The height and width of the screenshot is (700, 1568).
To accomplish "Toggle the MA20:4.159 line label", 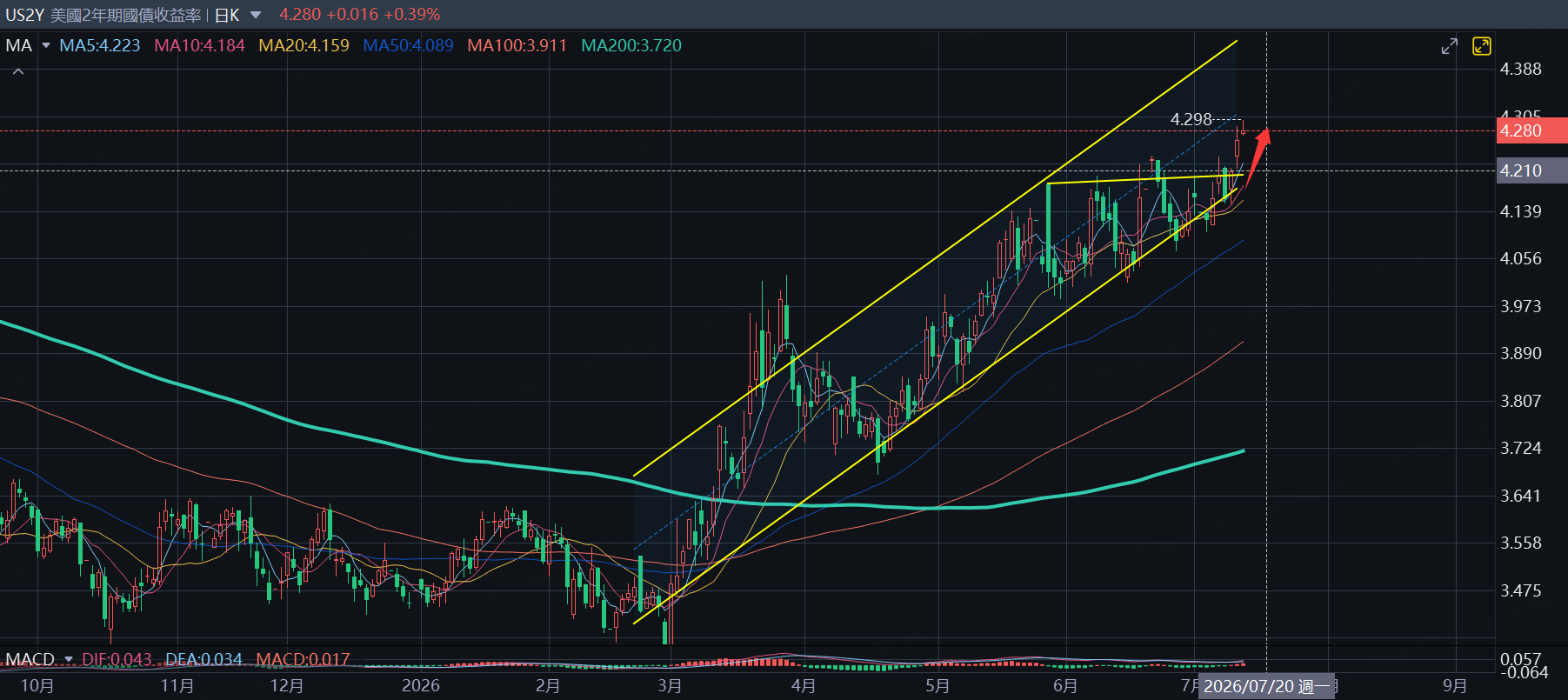I will pos(304,45).
